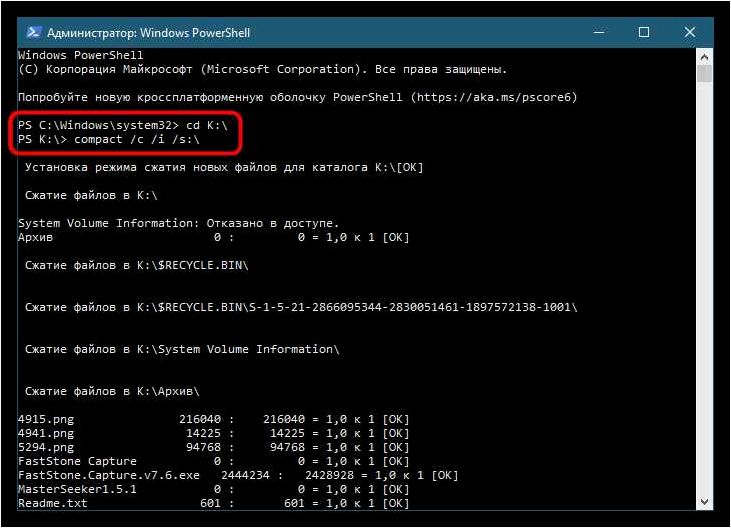The height and width of the screenshot is (528, 731).
Task: Click the 4915.png file row
Action: pos(214,419)
